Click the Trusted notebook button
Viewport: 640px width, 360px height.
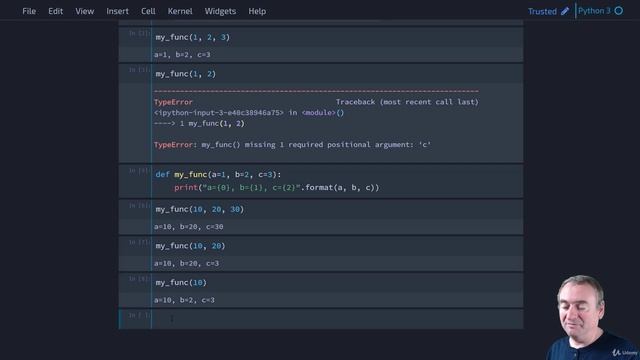click(542, 11)
